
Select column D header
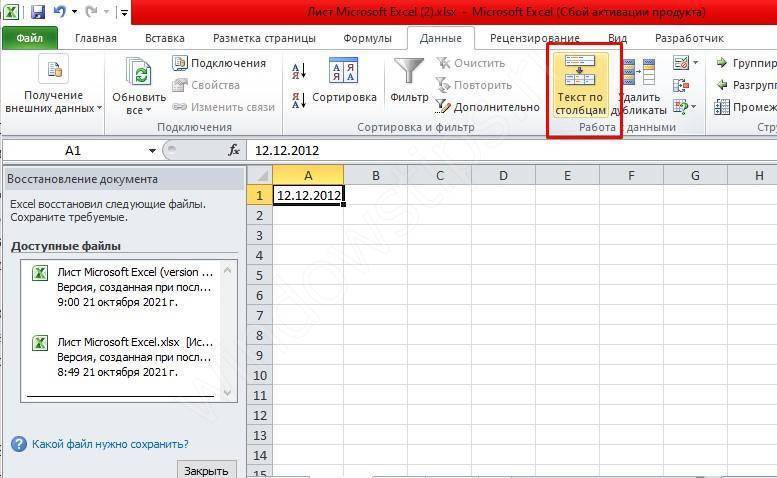pyautogui.click(x=503, y=175)
